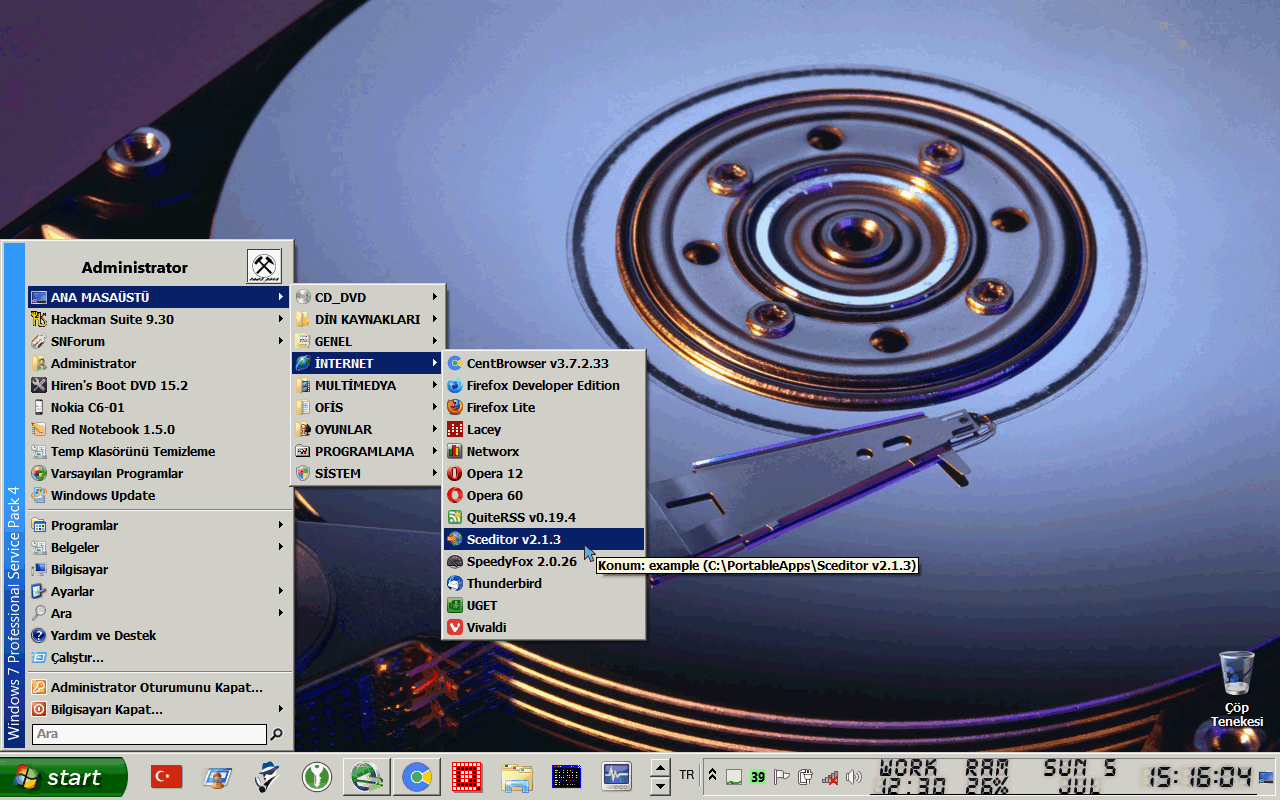Click the network tray icon with red X
This screenshot has width=1280, height=800.
[x=830, y=777]
